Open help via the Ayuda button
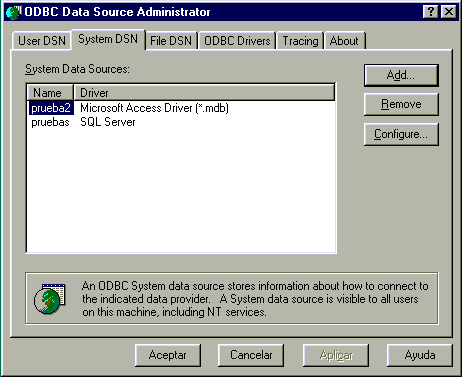Screen dimensions: 462x377 420,355
